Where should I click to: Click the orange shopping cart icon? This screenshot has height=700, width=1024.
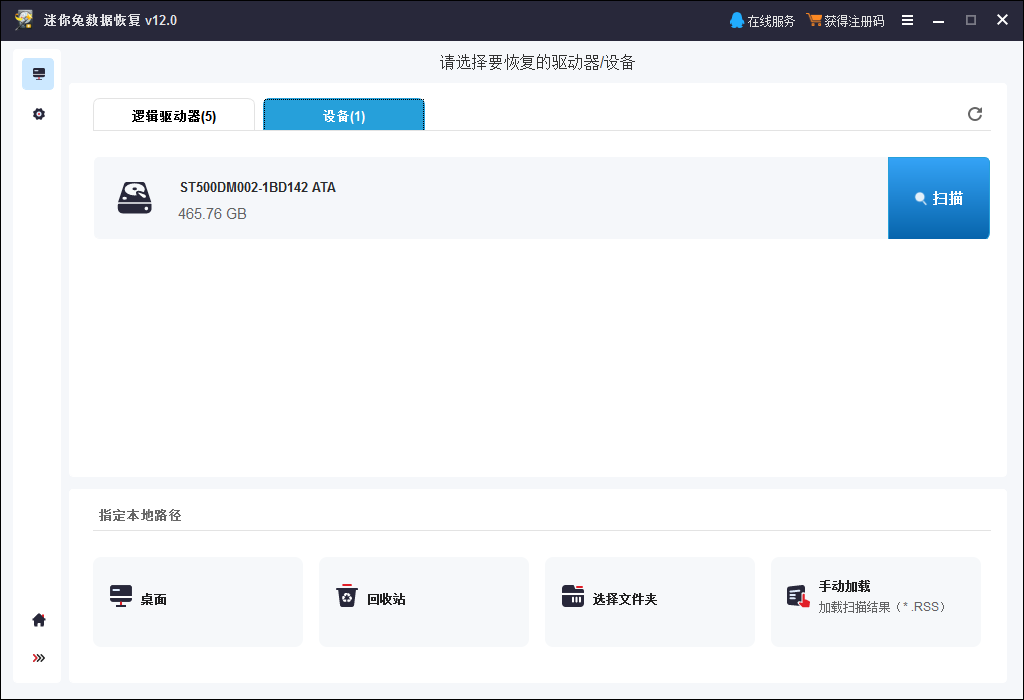click(814, 20)
